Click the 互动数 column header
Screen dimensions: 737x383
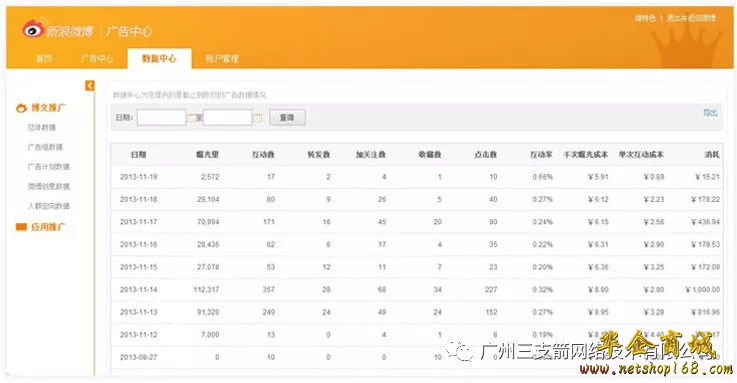(x=263, y=155)
